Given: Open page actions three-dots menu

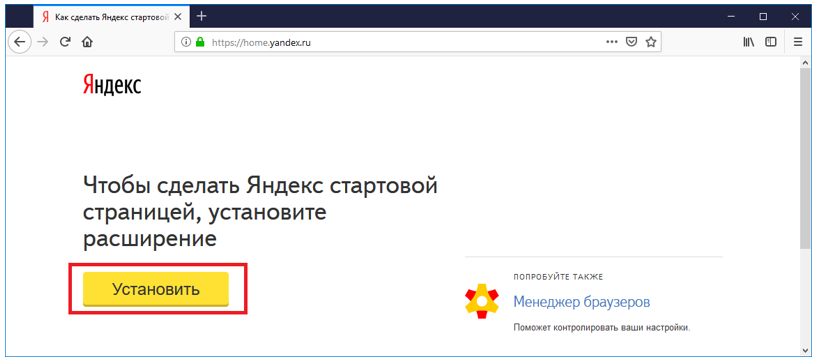Looking at the screenshot, I should pyautogui.click(x=611, y=43).
